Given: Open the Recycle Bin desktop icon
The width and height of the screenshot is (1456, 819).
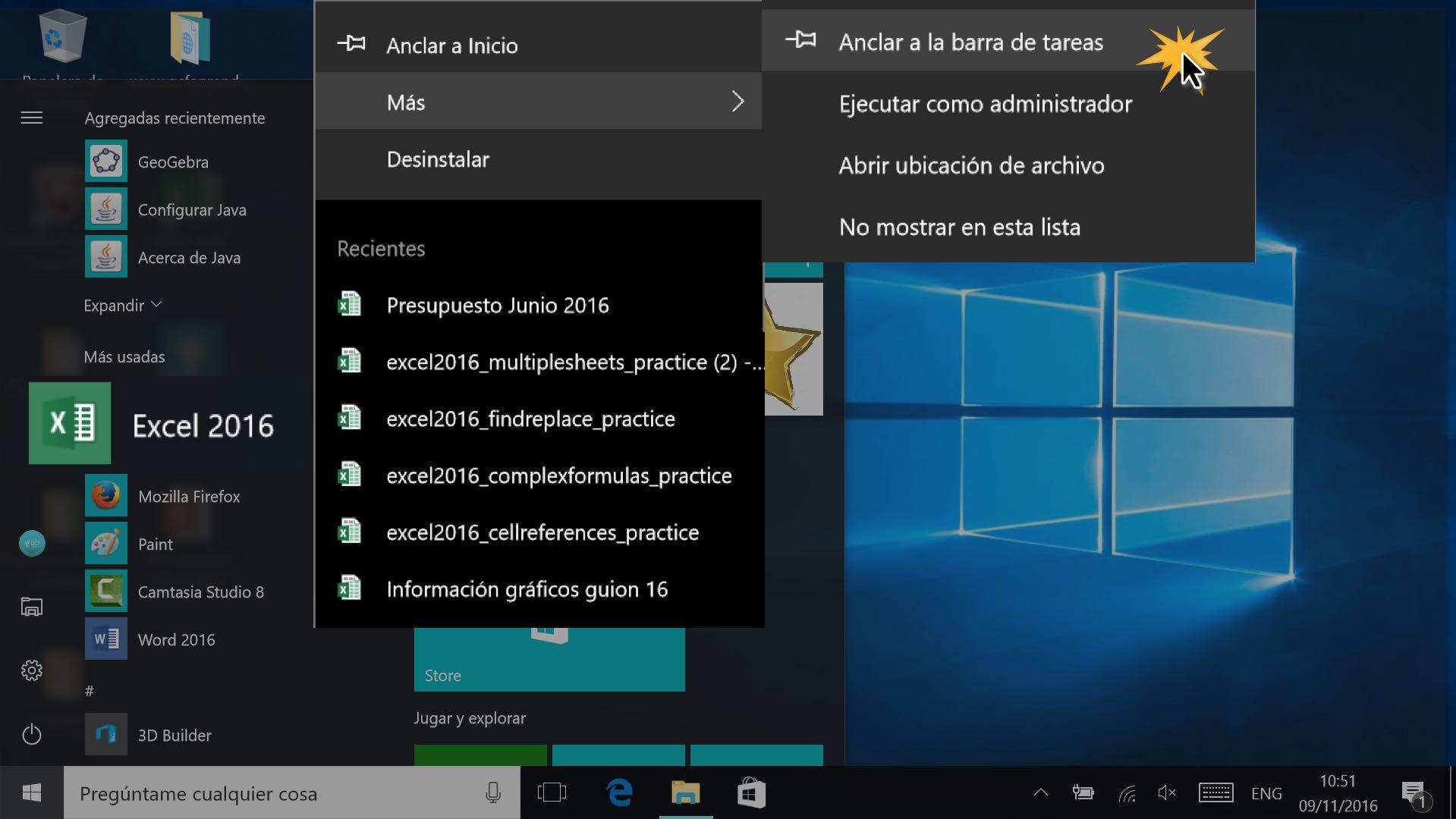Looking at the screenshot, I should point(62,36).
